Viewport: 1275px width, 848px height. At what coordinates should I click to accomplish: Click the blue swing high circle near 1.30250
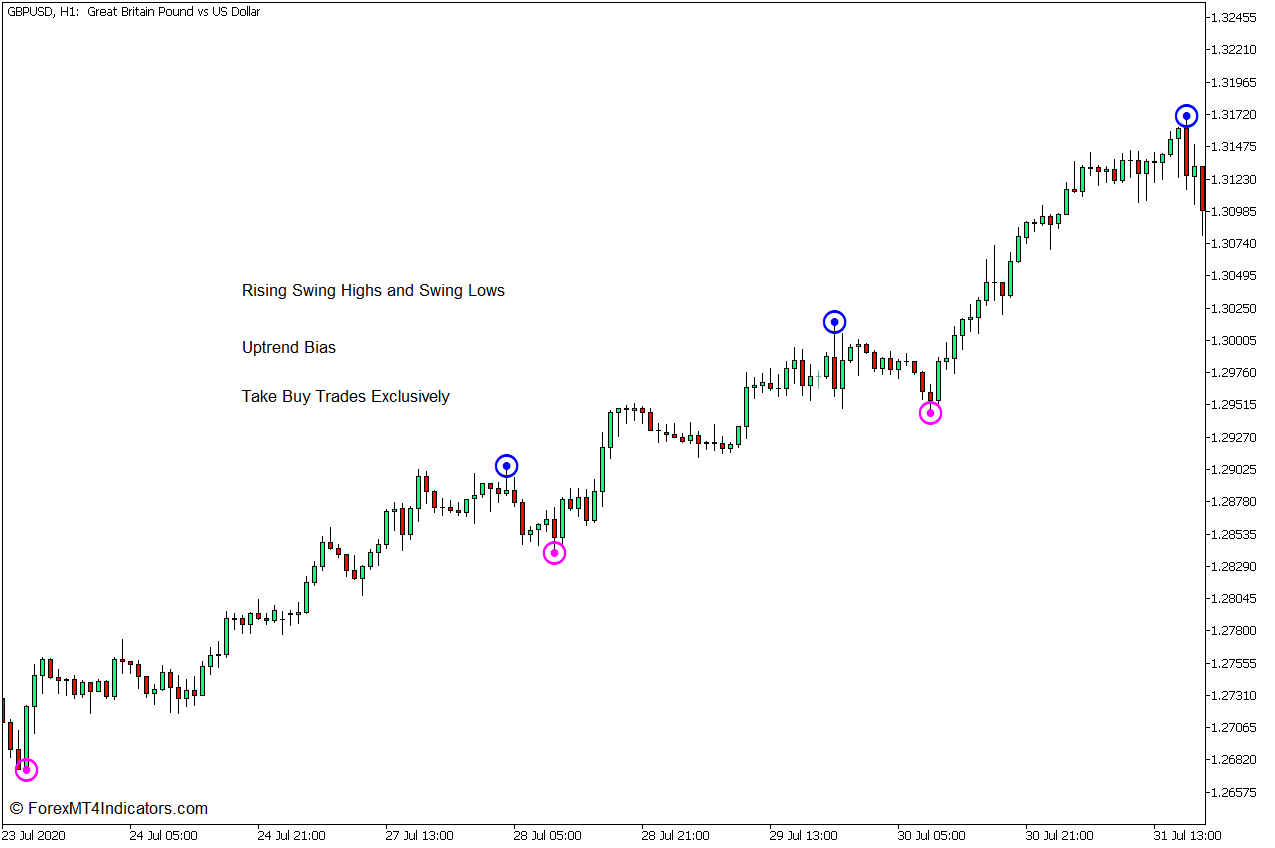[834, 322]
